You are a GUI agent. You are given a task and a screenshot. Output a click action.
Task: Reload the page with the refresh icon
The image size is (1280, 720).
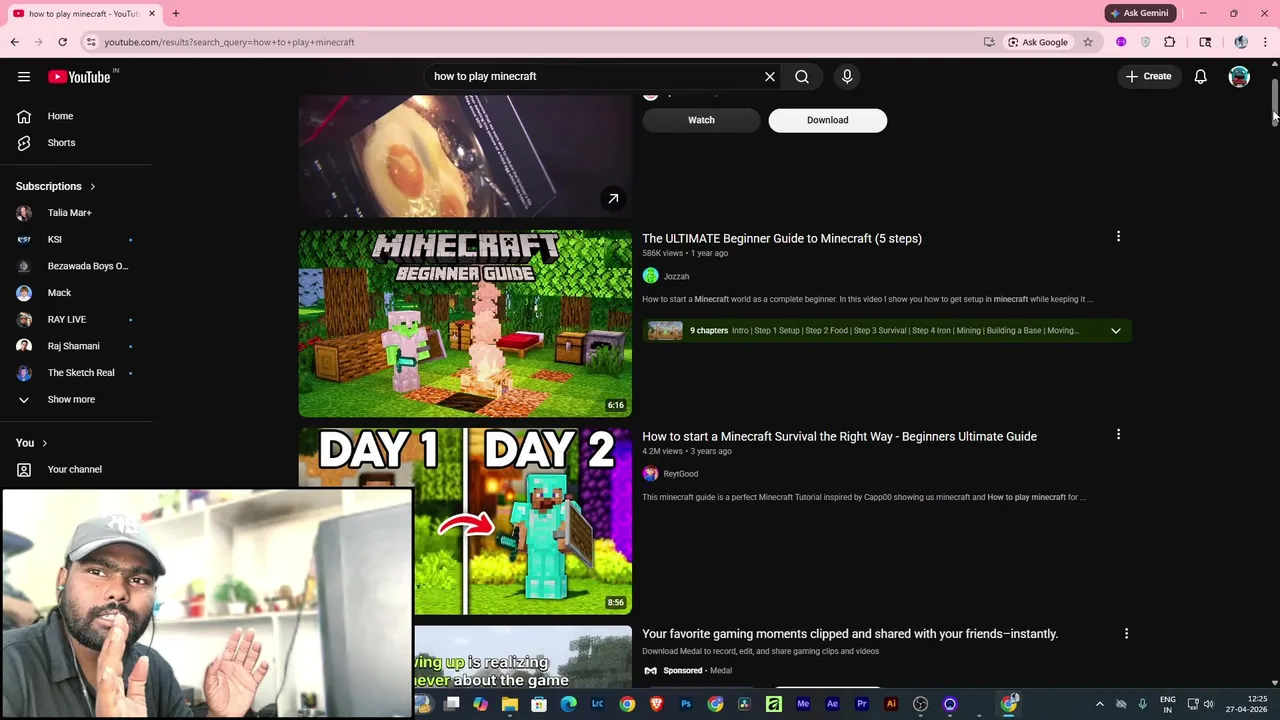62,42
